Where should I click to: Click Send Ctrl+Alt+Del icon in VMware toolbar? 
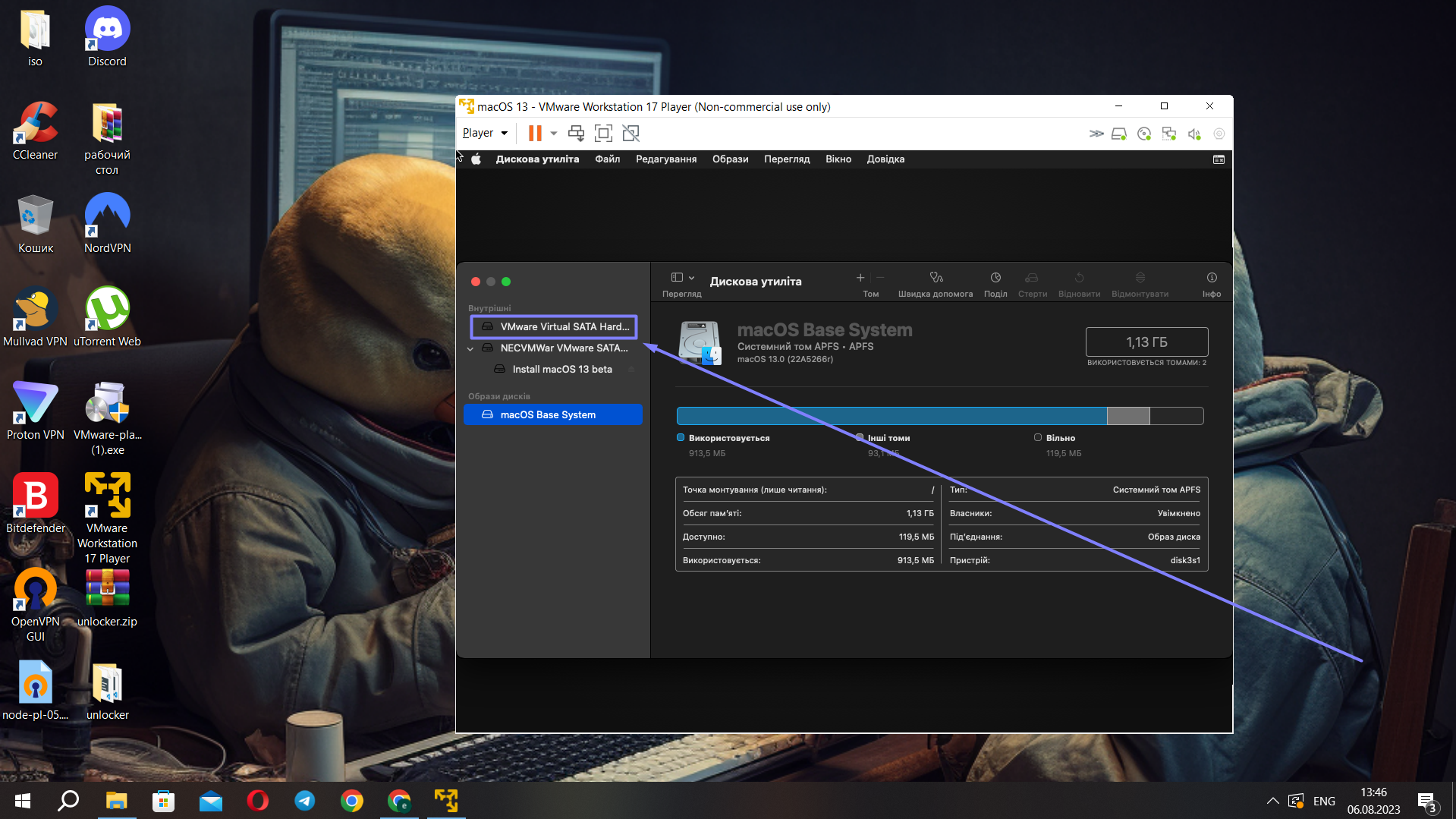coord(576,134)
